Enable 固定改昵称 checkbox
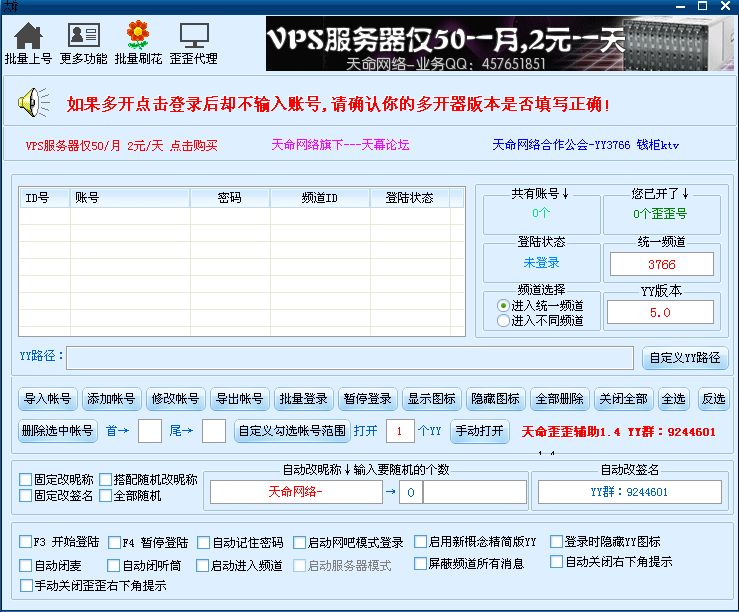This screenshot has height=612, width=739. click(25, 480)
